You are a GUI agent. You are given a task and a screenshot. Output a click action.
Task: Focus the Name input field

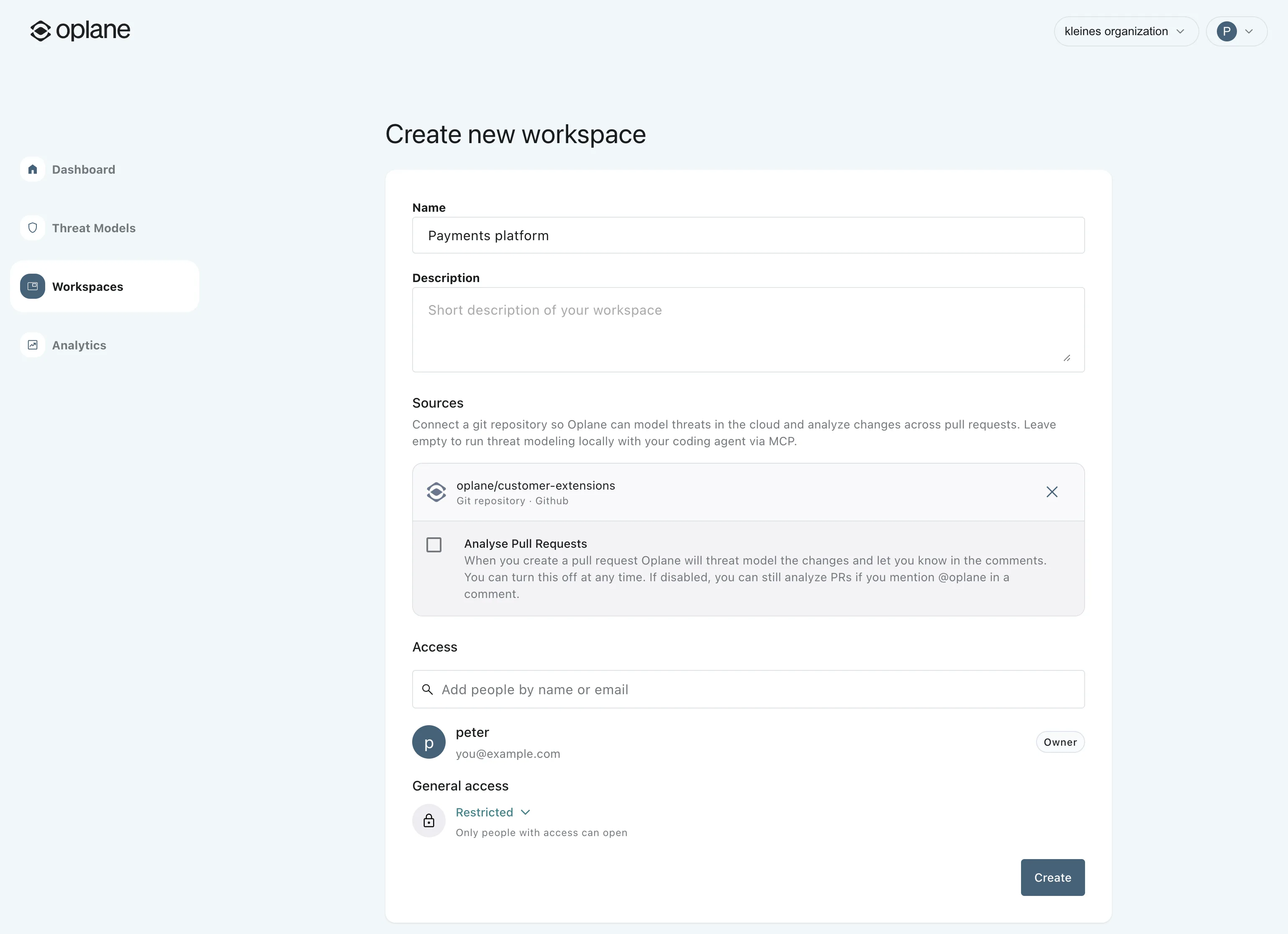[748, 235]
